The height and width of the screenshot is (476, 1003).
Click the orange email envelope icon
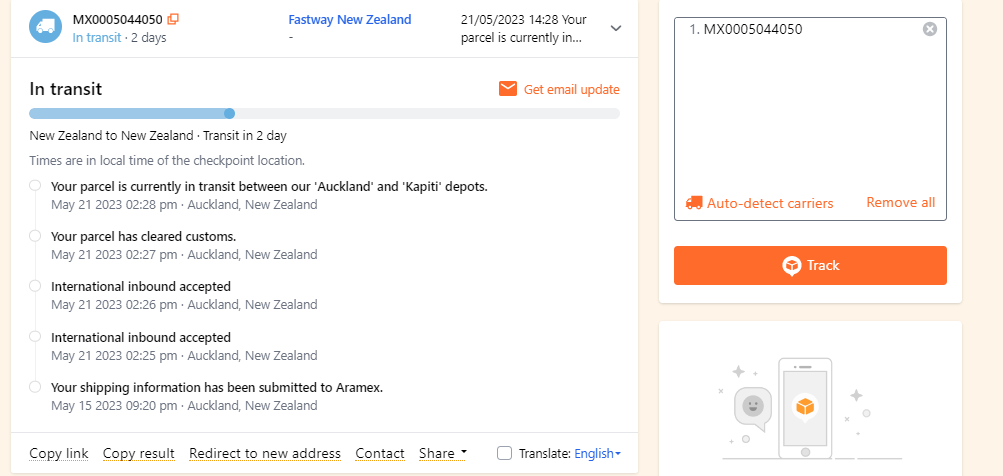coord(508,89)
